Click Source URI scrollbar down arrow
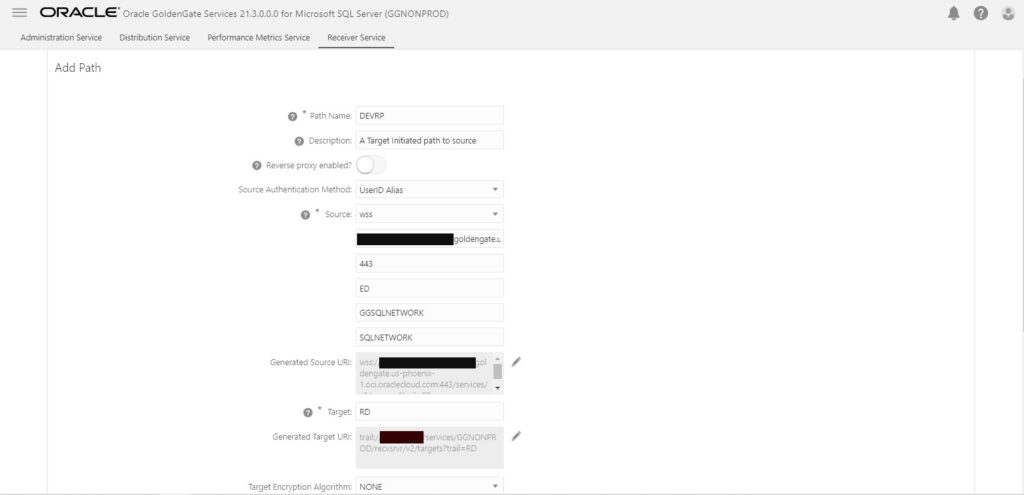1024x495 pixels. [498, 388]
